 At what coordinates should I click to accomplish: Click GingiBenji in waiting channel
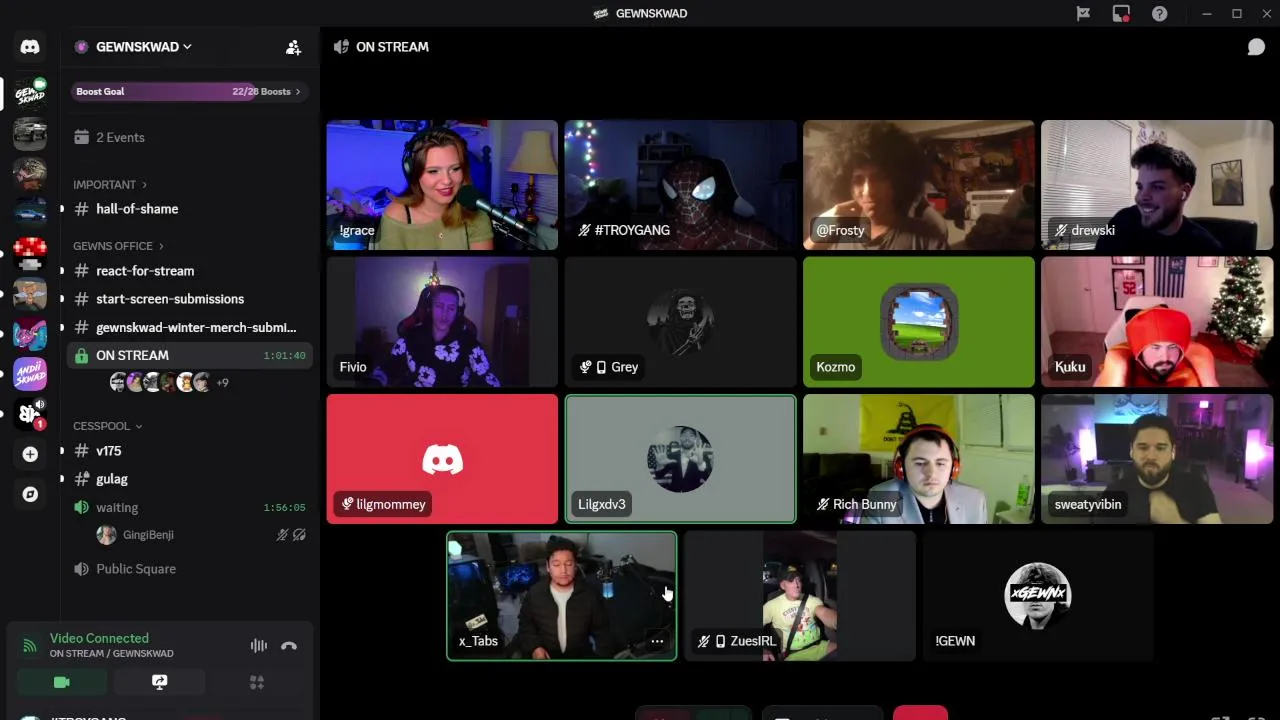(x=148, y=535)
